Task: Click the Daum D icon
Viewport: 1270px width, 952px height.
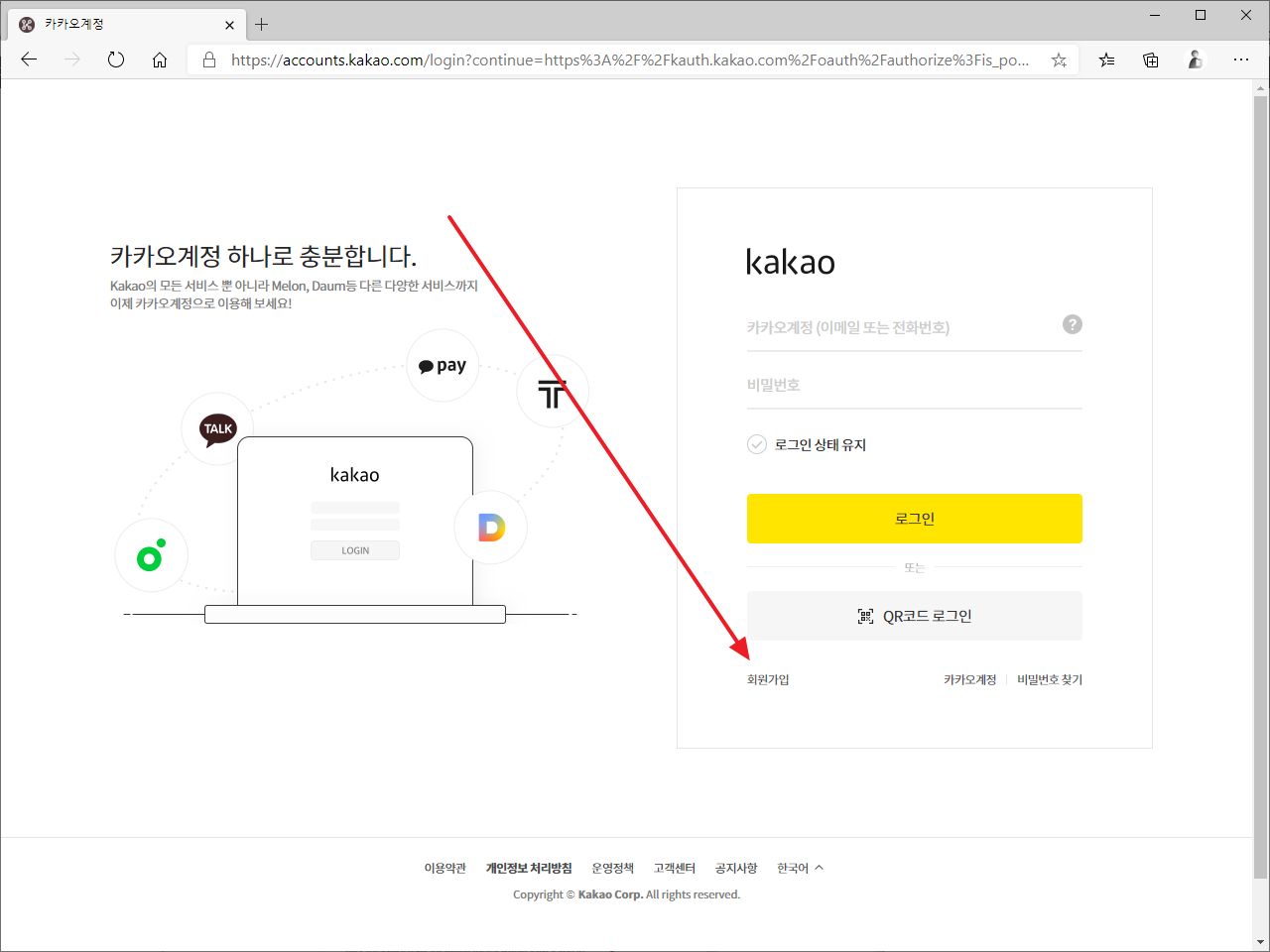Action: [491, 528]
